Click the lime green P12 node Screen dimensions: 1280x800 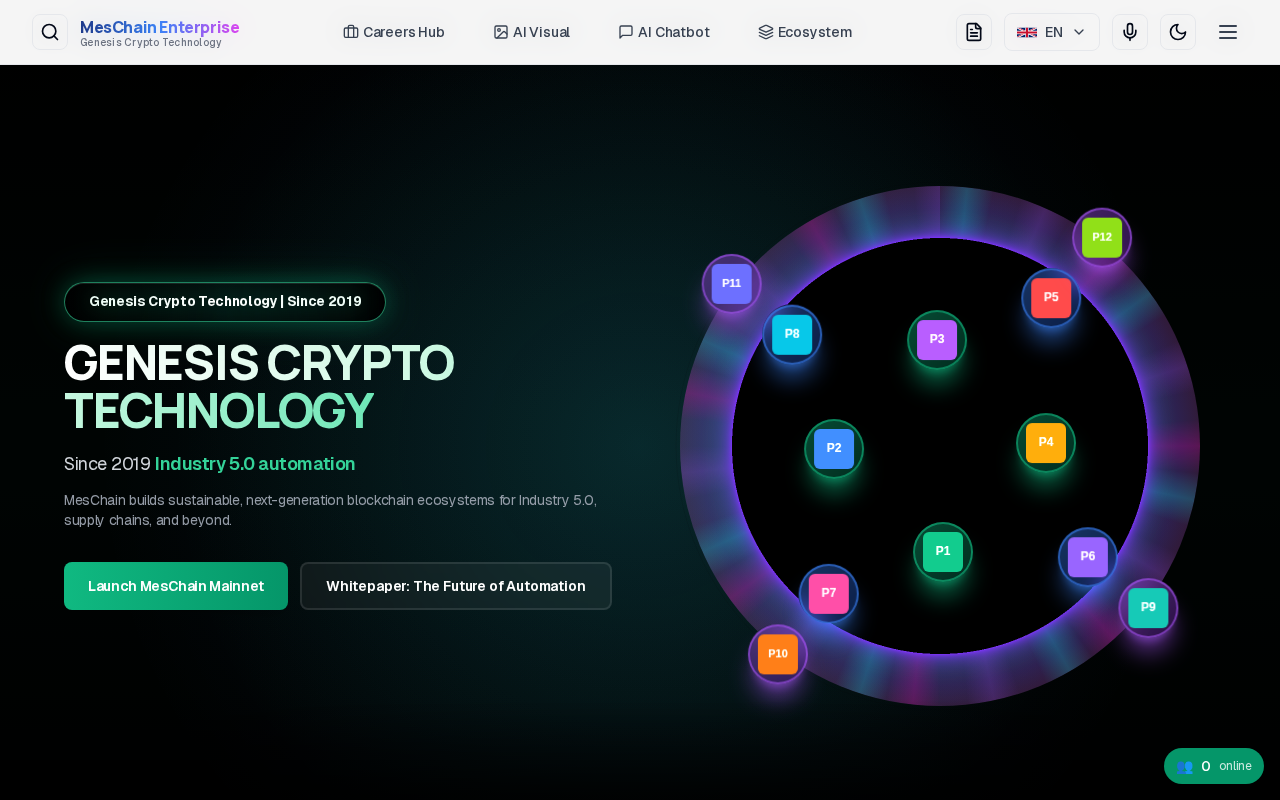pos(1102,238)
